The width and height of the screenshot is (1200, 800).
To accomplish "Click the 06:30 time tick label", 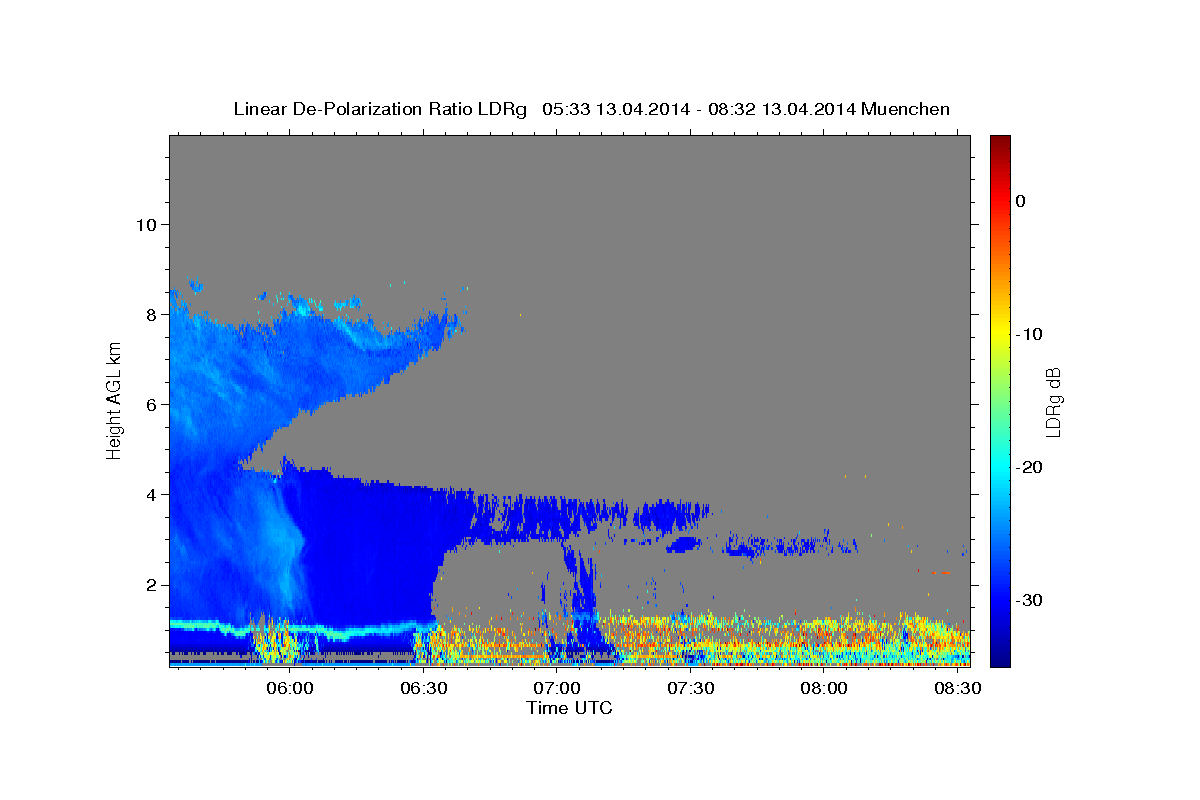I will (x=423, y=689).
